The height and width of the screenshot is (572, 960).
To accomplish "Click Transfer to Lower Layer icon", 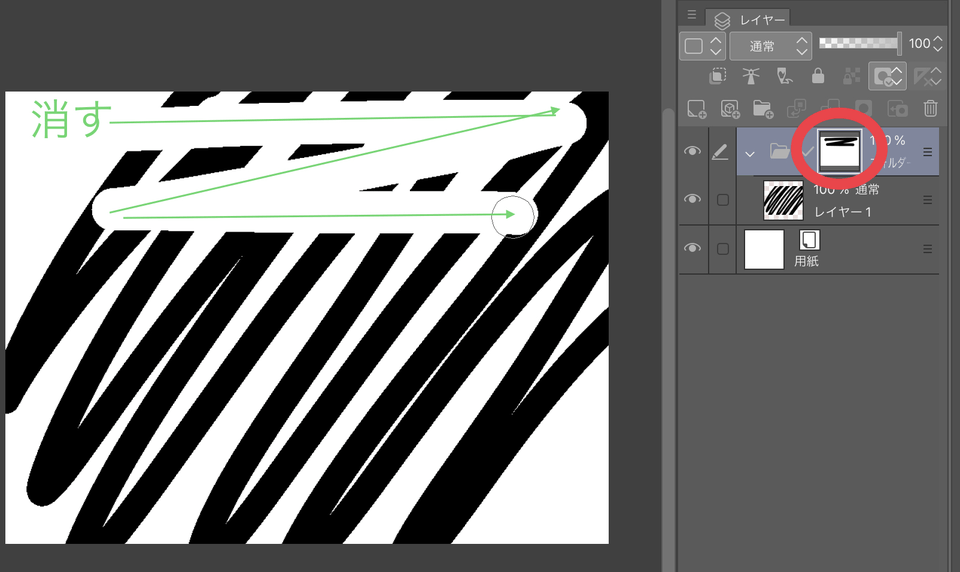I will click(x=797, y=109).
